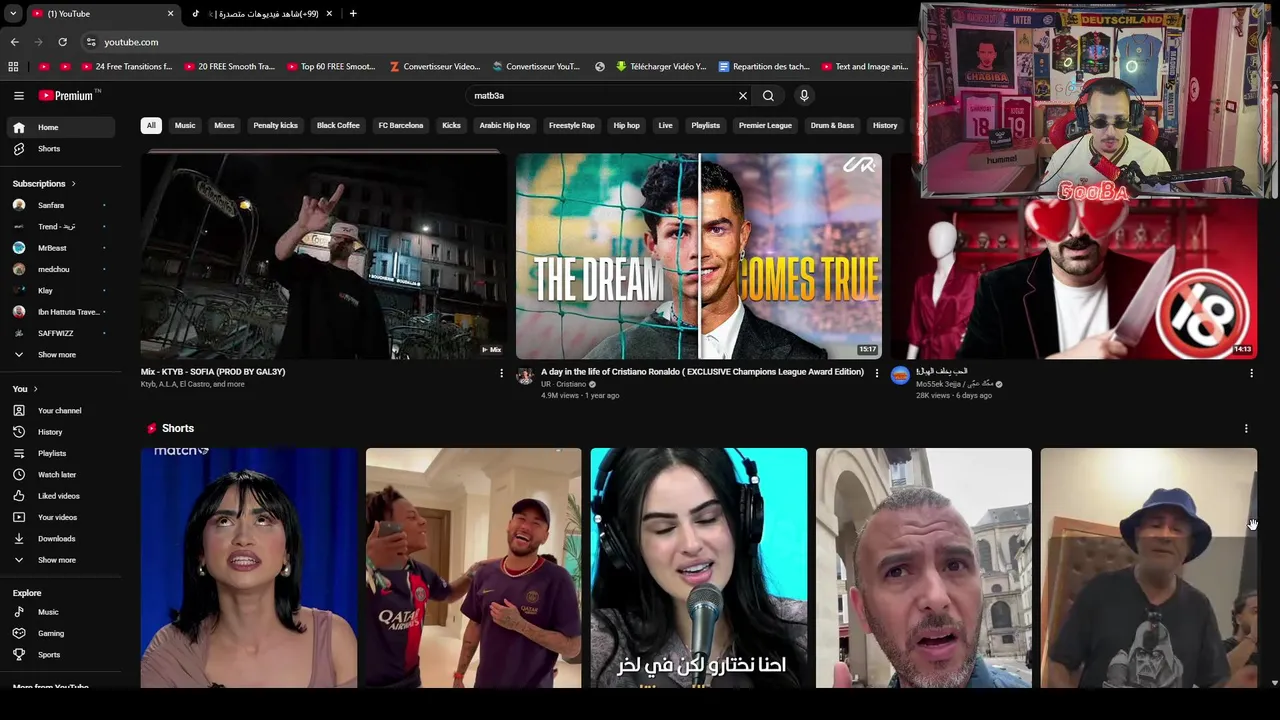The width and height of the screenshot is (1280, 720).
Task: Open Your channel in the sidebar
Action: click(x=60, y=411)
